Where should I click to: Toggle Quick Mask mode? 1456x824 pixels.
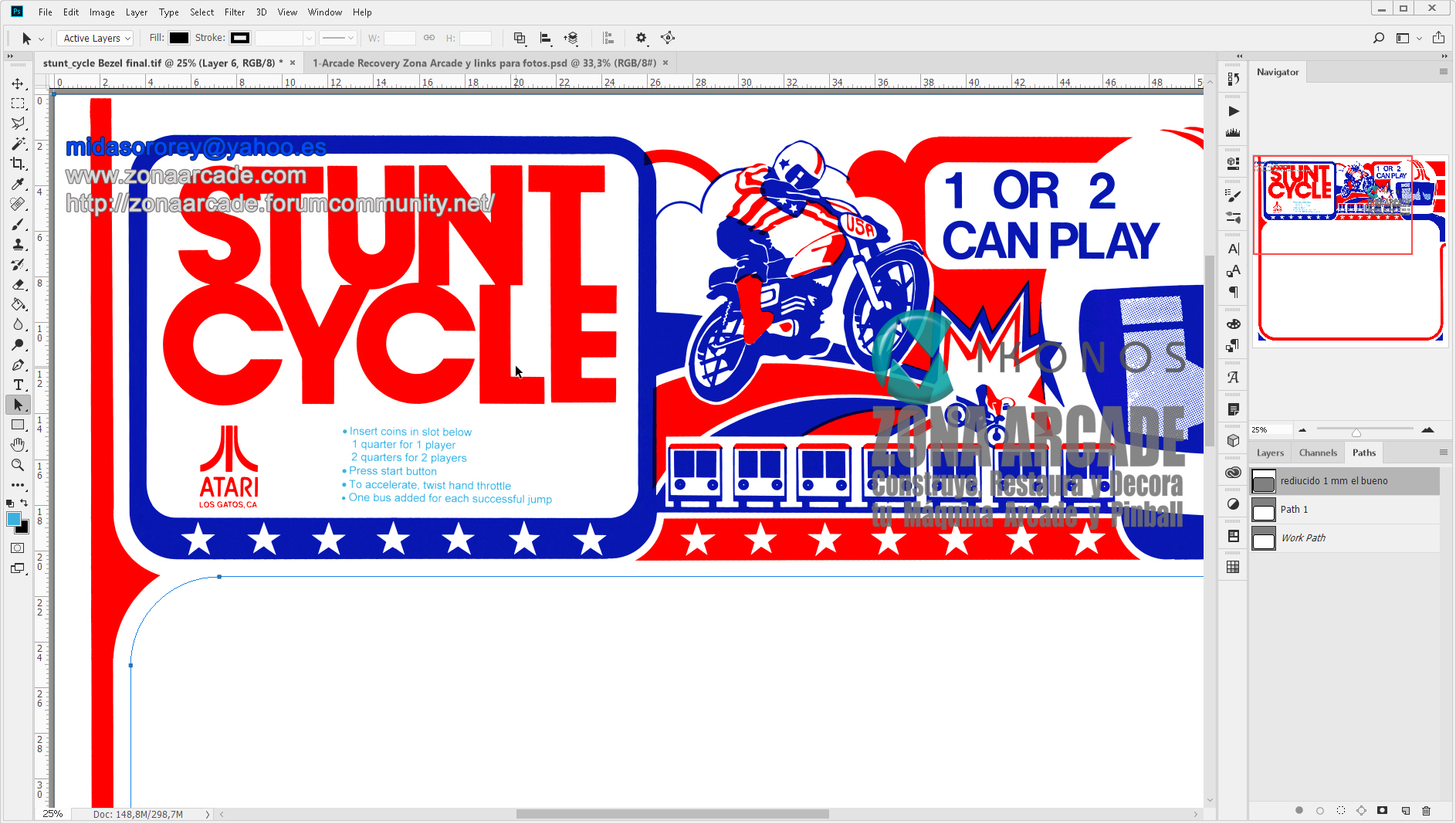click(18, 548)
